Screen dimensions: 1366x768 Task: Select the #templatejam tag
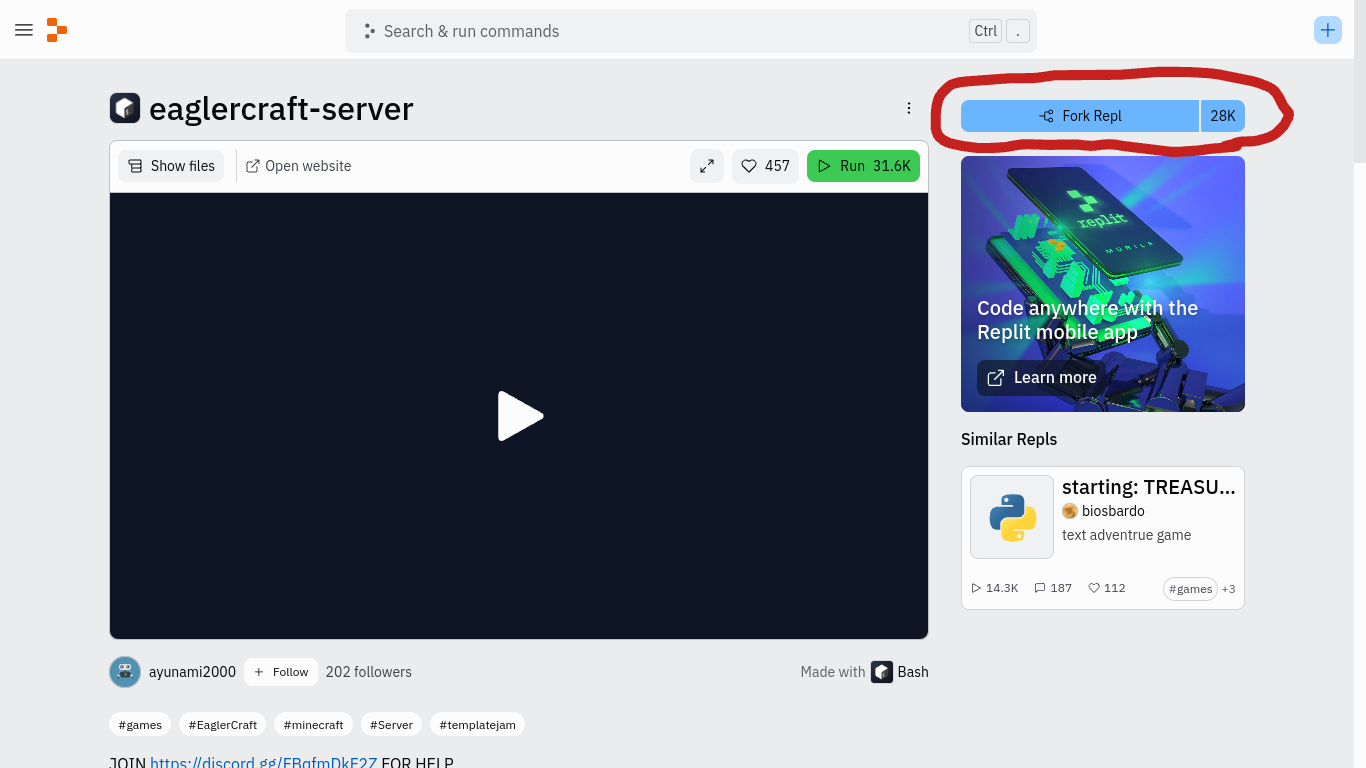click(477, 725)
